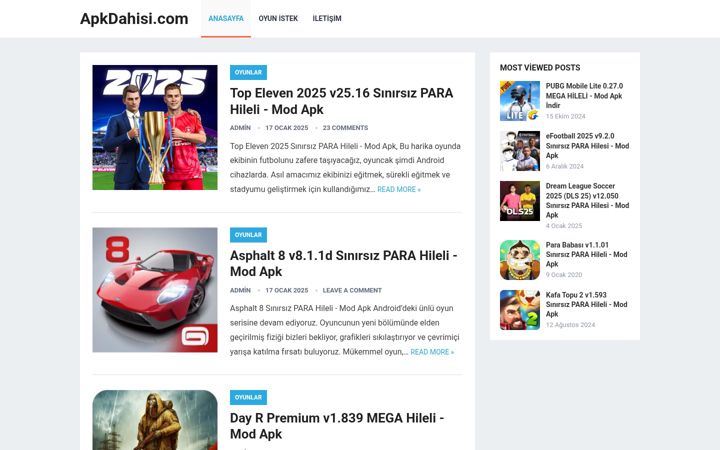Click date 9 Ocak 2020 under Para Babası
The height and width of the screenshot is (450, 720).
(564, 275)
